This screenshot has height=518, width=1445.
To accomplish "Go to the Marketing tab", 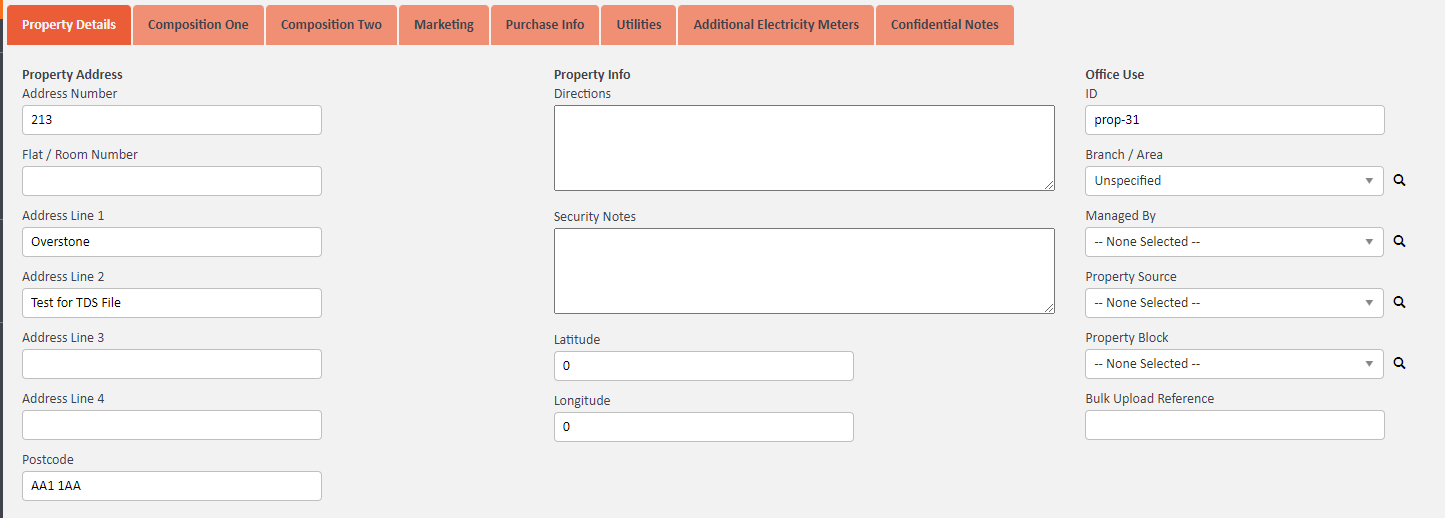I will pyautogui.click(x=444, y=25).
